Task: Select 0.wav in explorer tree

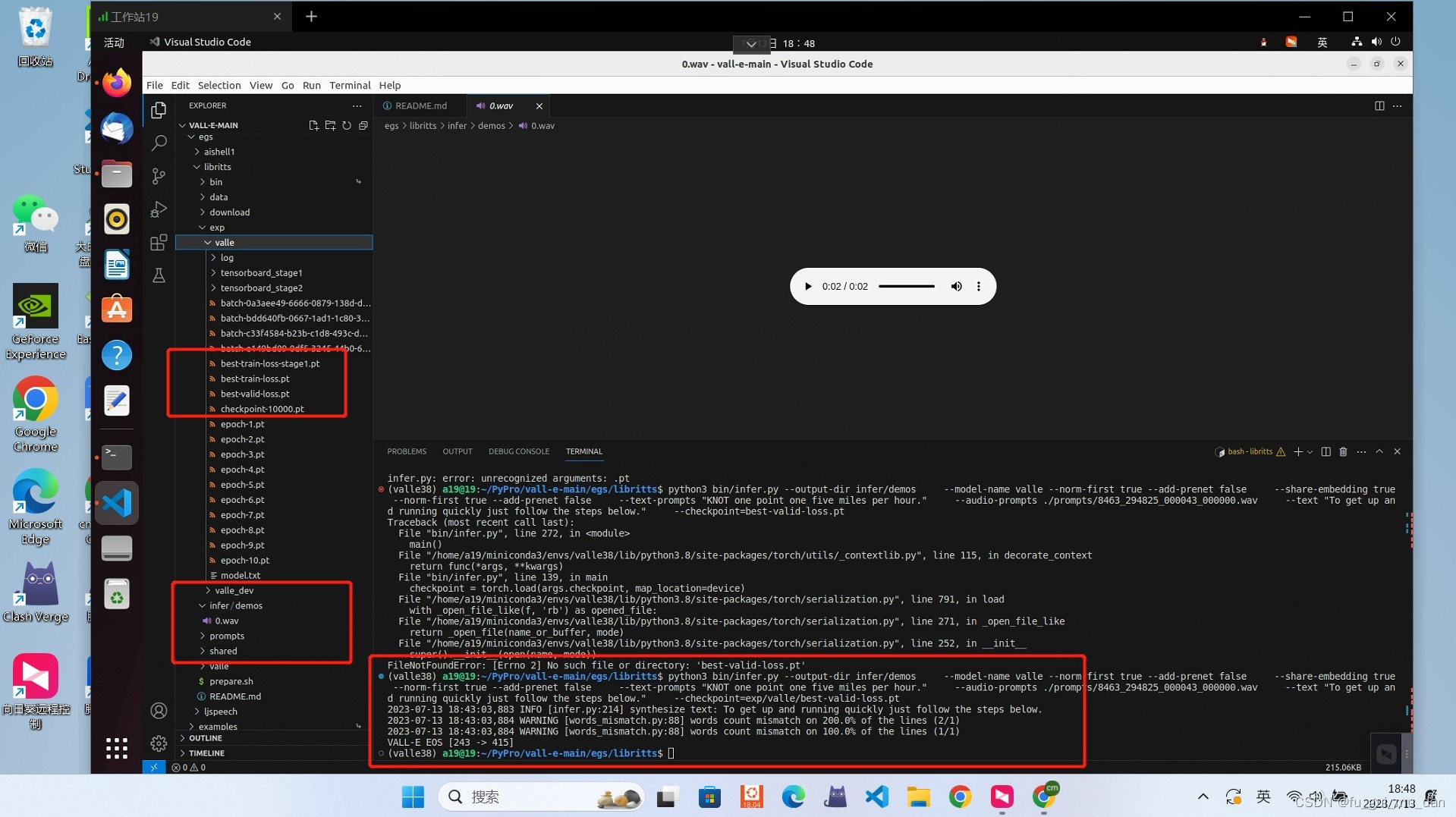Action: pyautogui.click(x=274, y=621)
